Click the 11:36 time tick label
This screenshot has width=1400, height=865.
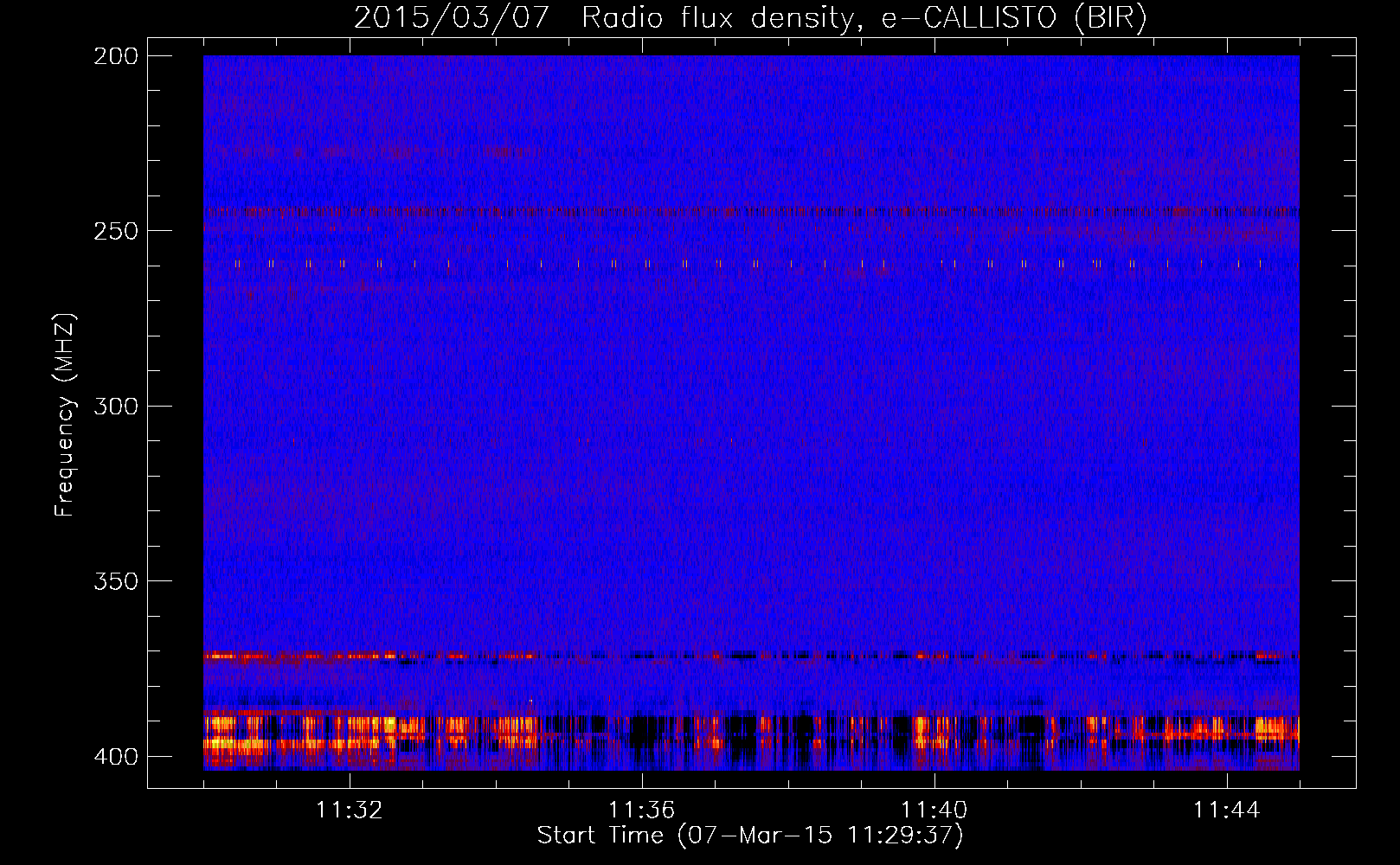pyautogui.click(x=642, y=810)
